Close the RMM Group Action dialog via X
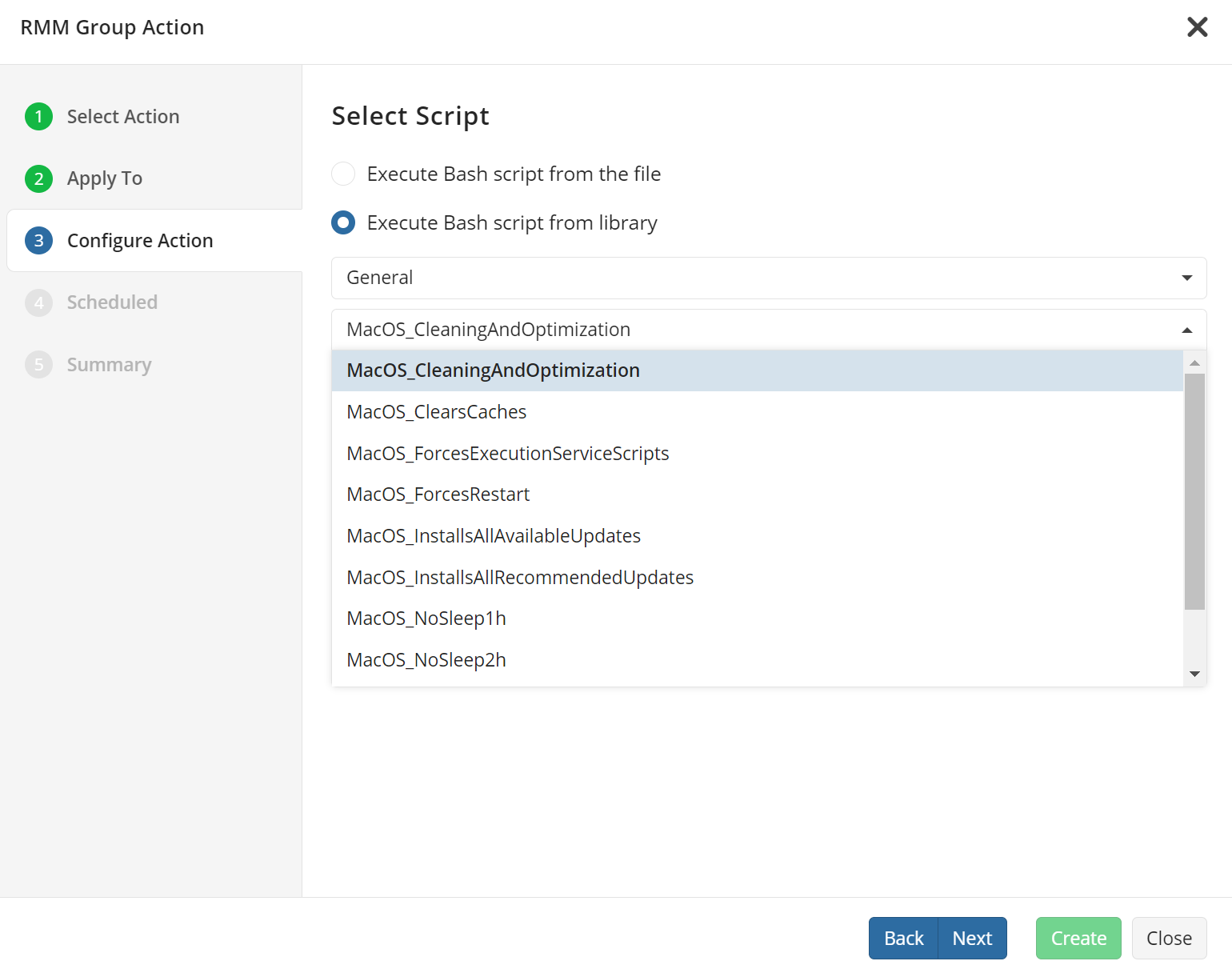The height and width of the screenshot is (969, 1232). pyautogui.click(x=1197, y=26)
